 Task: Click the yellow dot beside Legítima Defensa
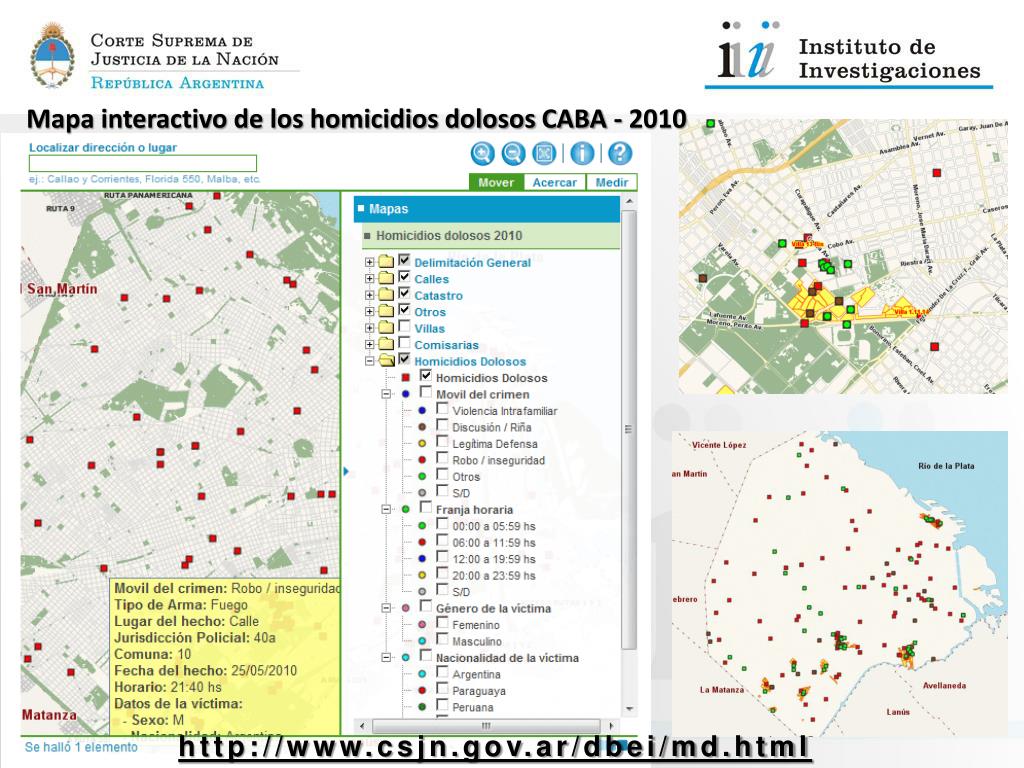[422, 443]
